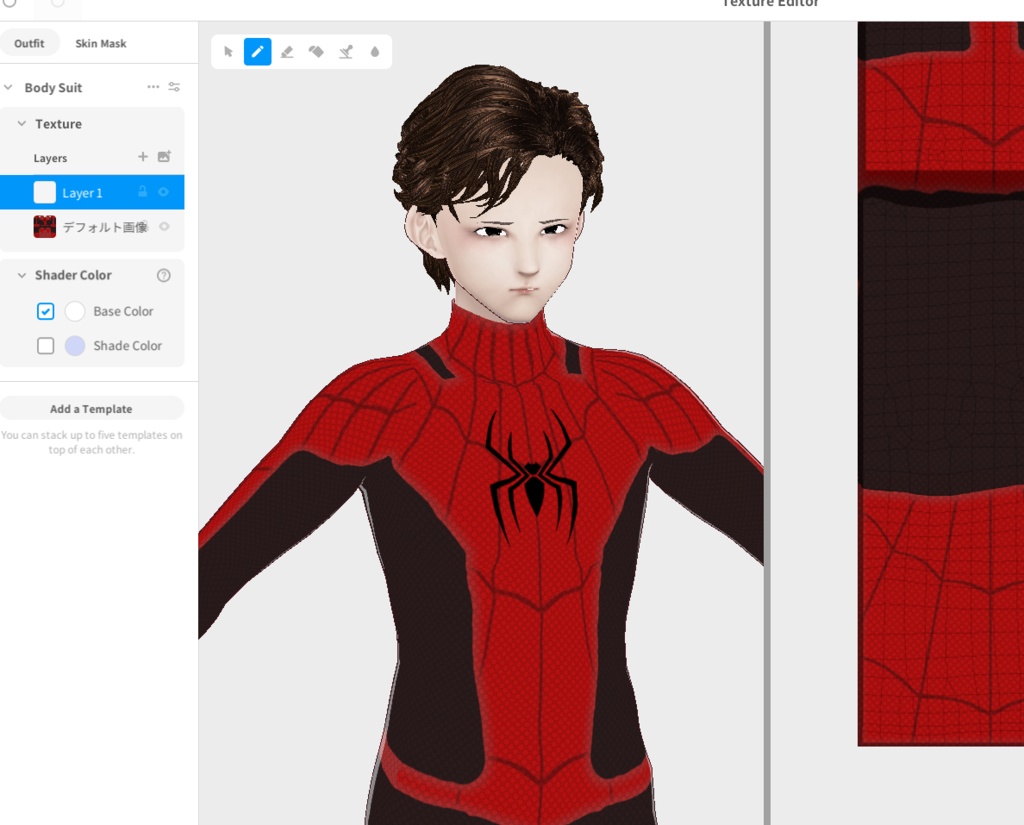
Task: Uncheck the Base Color checkbox
Action: pos(46,311)
